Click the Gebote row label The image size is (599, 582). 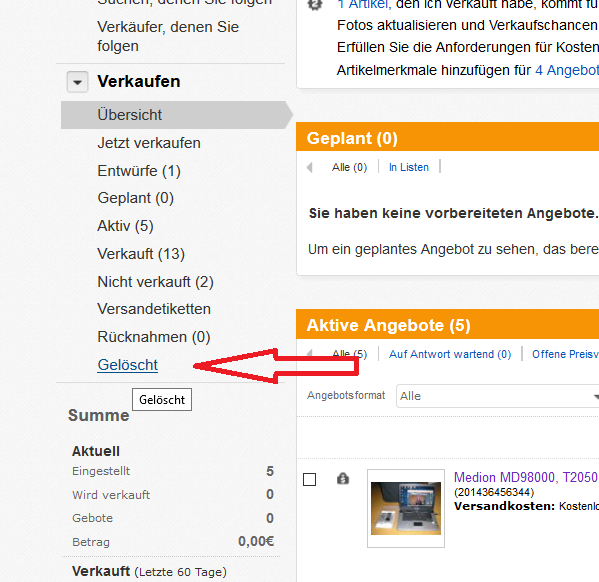[x=92, y=518]
